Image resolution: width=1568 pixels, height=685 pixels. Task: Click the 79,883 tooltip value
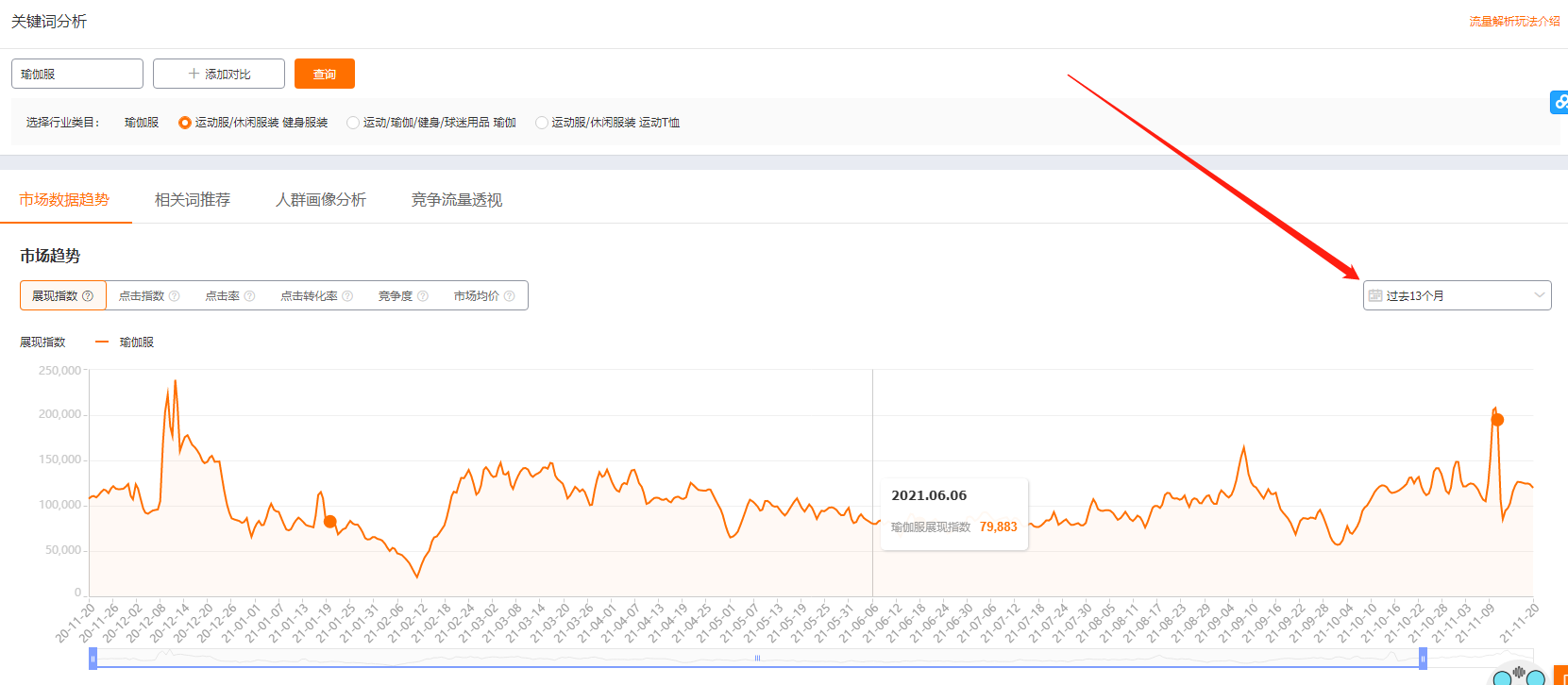tap(998, 527)
